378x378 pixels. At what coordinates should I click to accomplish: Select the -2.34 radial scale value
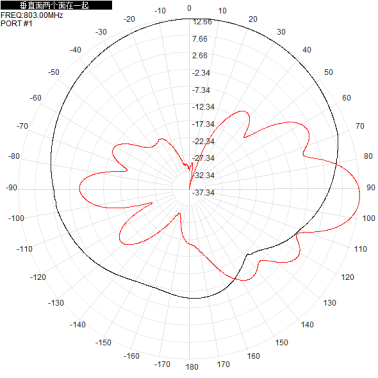pos(201,73)
